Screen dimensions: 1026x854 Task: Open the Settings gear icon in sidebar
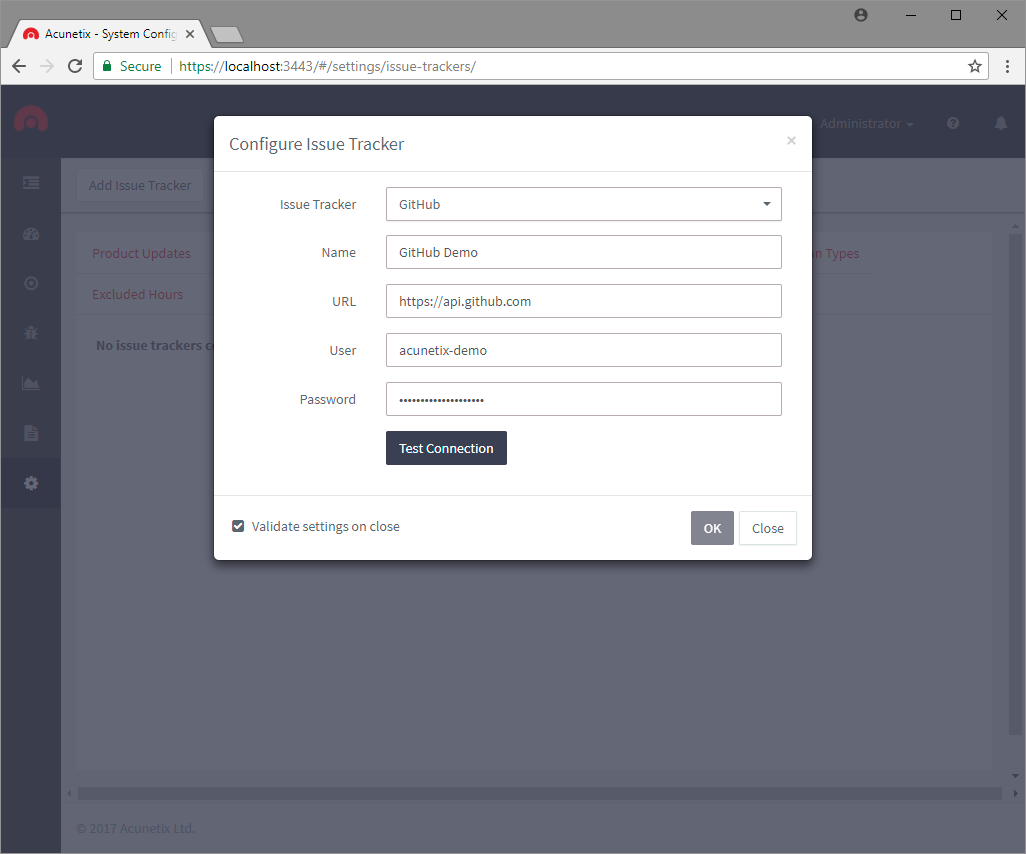pos(31,483)
